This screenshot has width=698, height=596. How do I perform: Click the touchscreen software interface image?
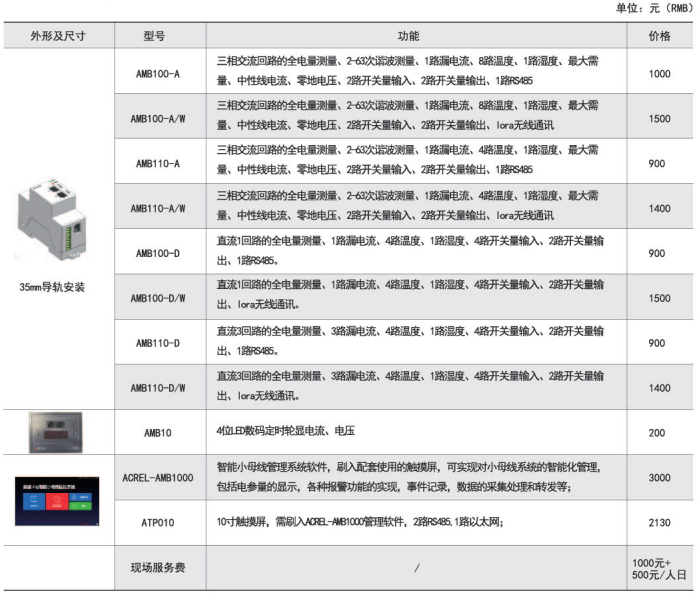(57, 498)
